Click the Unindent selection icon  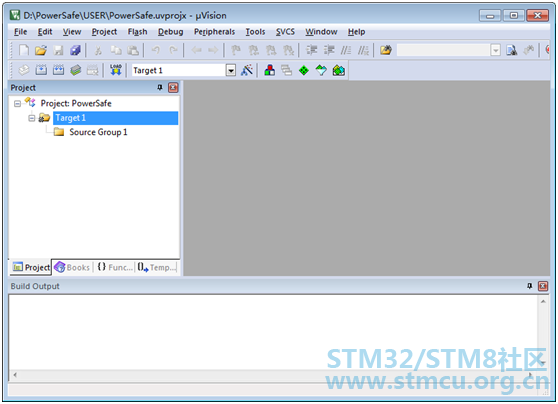329,50
